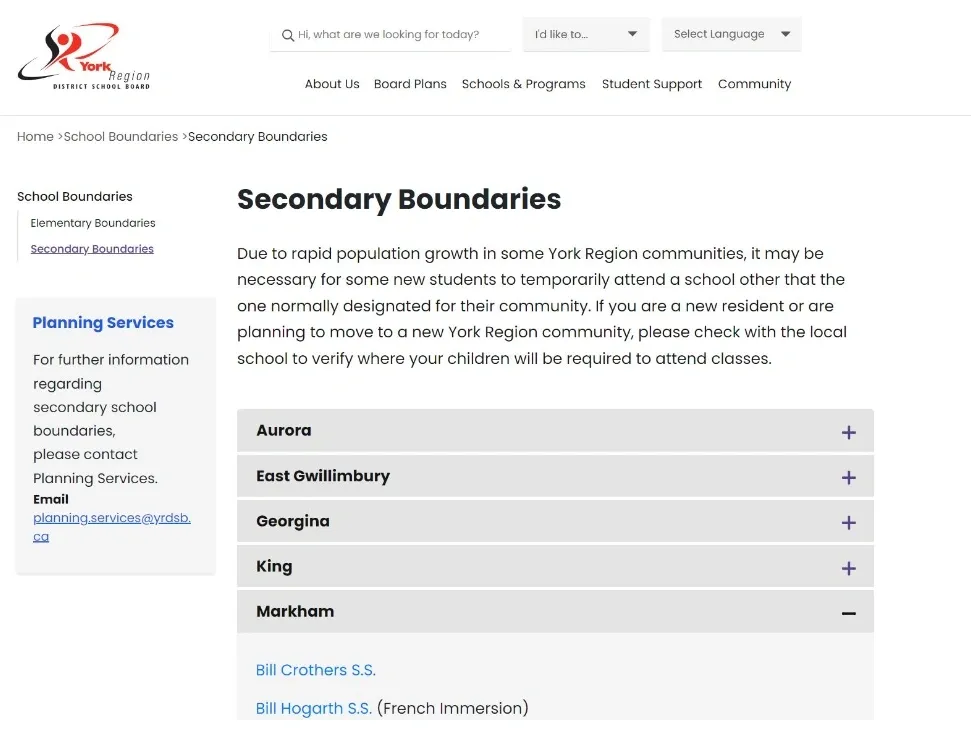Open the Select Language dropdown
Screen dimensions: 971x751
[731, 34]
